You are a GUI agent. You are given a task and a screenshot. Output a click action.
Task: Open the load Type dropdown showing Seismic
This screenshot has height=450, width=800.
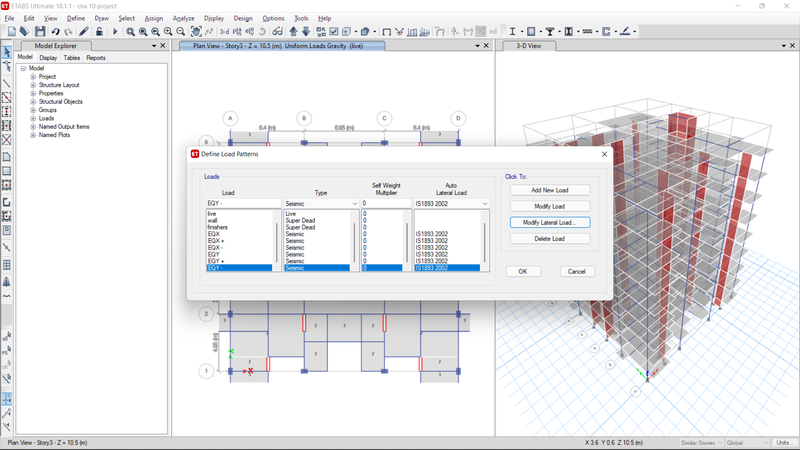pyautogui.click(x=354, y=204)
